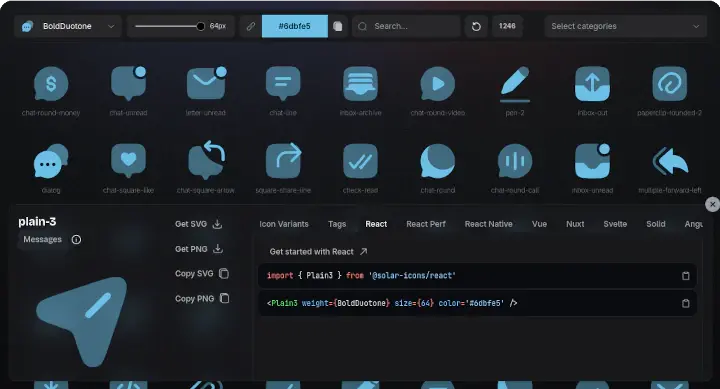Click the large plain-3 icon preview
Viewport: 720px width, 389px height.
(82, 321)
